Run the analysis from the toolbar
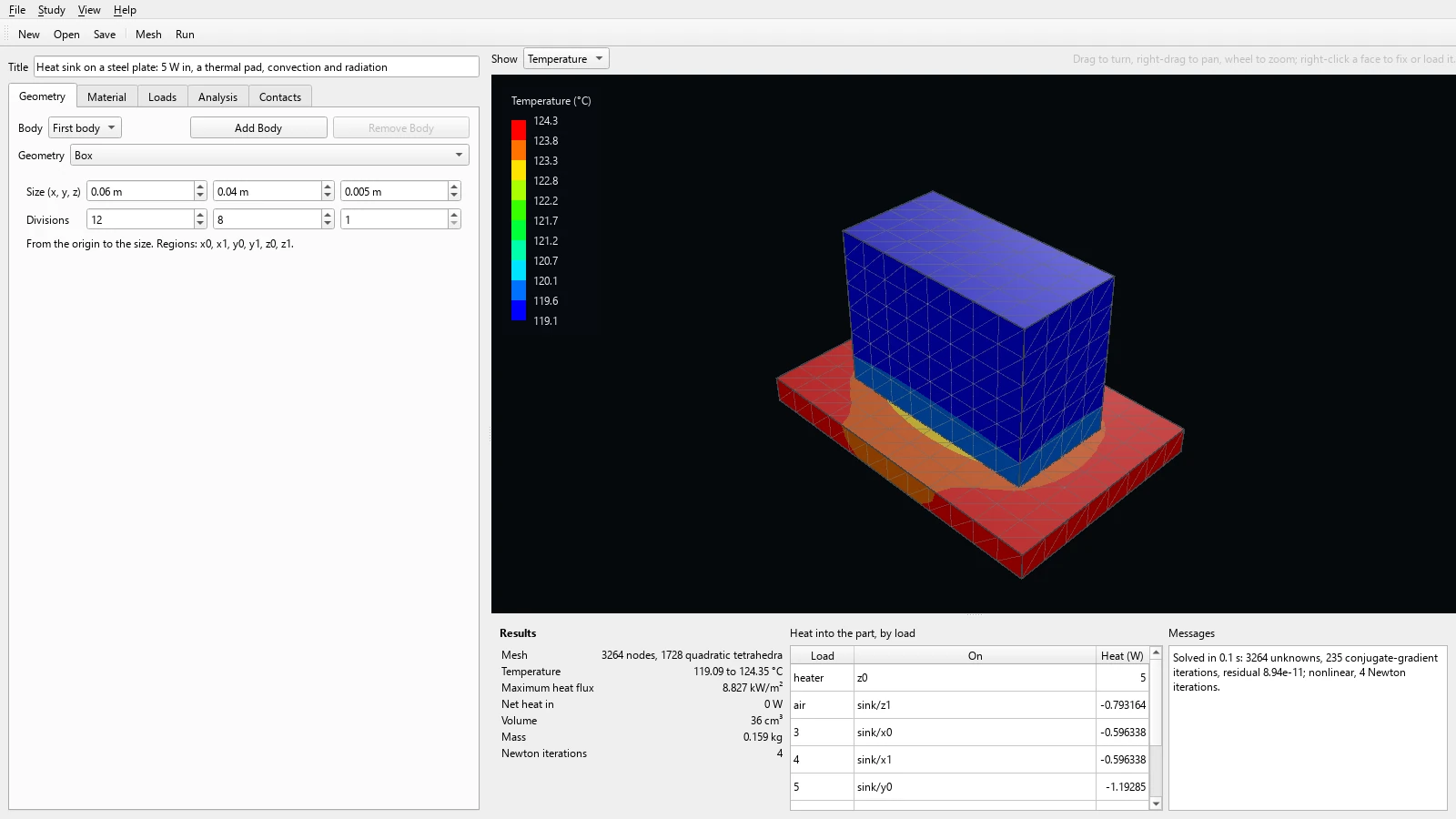The height and width of the screenshot is (819, 1456). (x=185, y=35)
